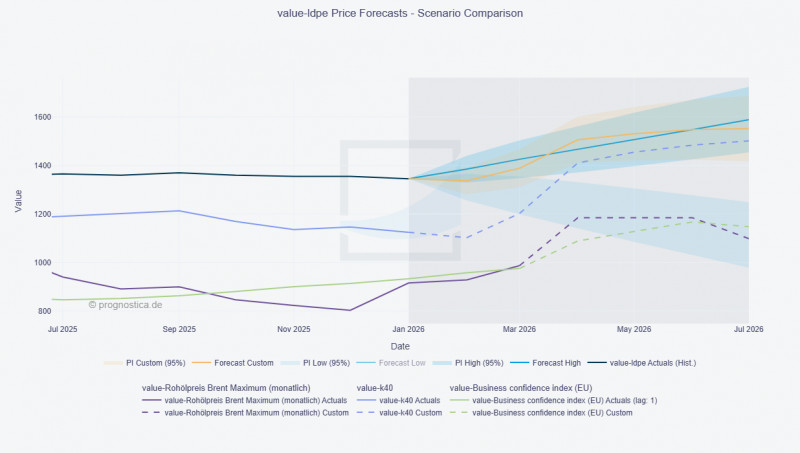Click the chart title text
This screenshot has width=800, height=453.
(x=400, y=14)
